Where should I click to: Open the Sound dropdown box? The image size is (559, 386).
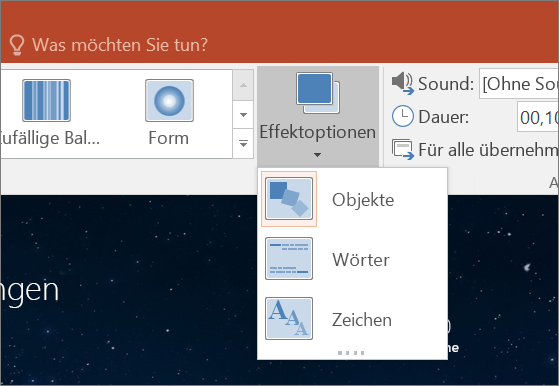tap(519, 84)
